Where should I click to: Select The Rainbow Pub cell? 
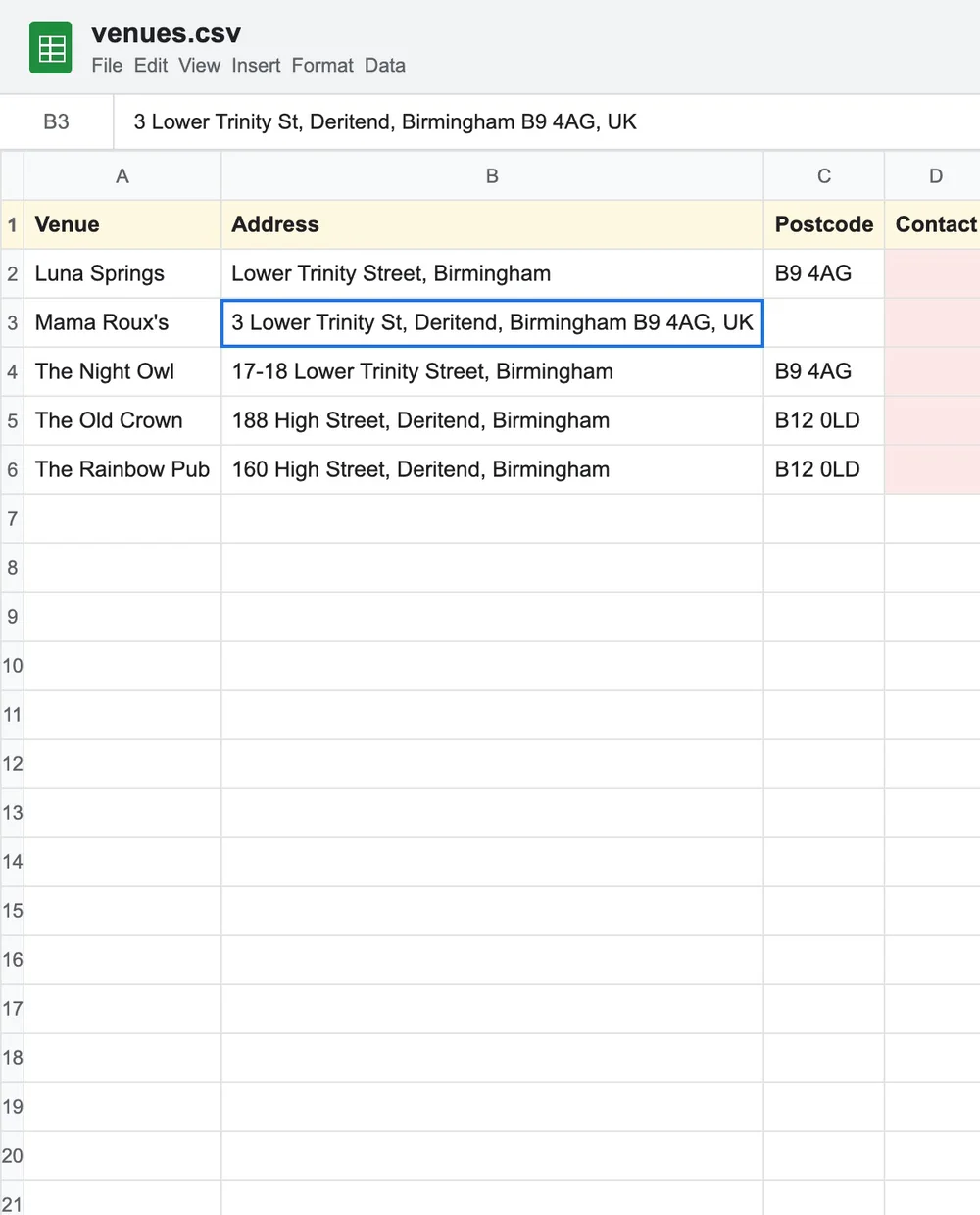pos(122,470)
